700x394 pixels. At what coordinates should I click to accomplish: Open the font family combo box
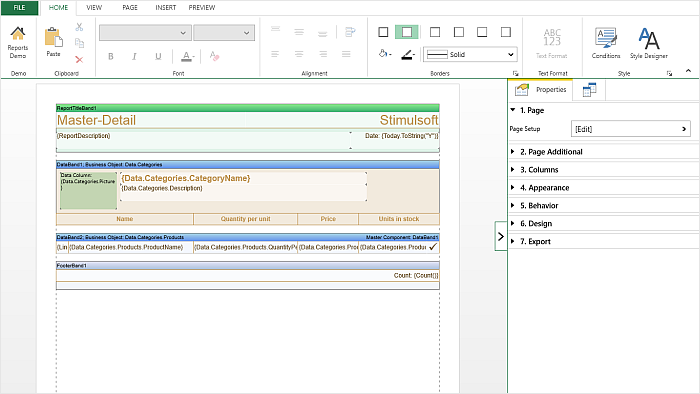pos(145,33)
